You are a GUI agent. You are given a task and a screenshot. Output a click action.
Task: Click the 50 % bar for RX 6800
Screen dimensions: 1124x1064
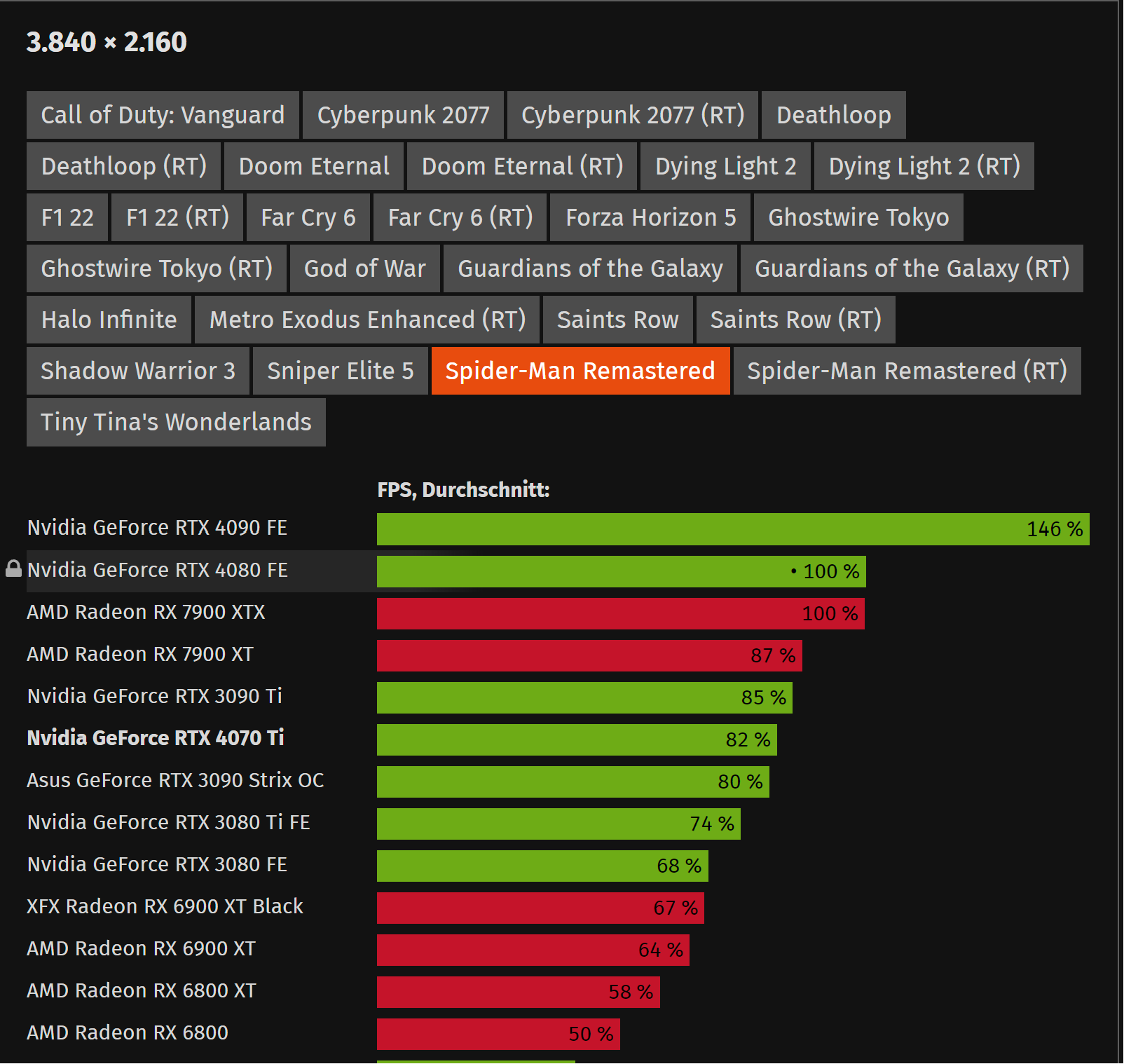(x=498, y=1034)
